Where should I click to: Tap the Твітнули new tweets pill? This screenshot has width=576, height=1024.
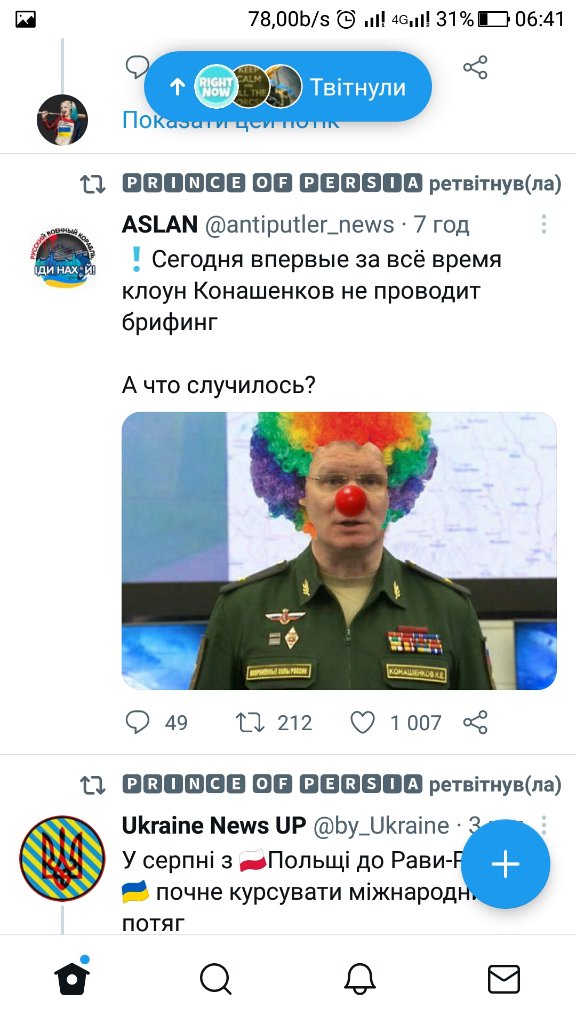pyautogui.click(x=287, y=86)
